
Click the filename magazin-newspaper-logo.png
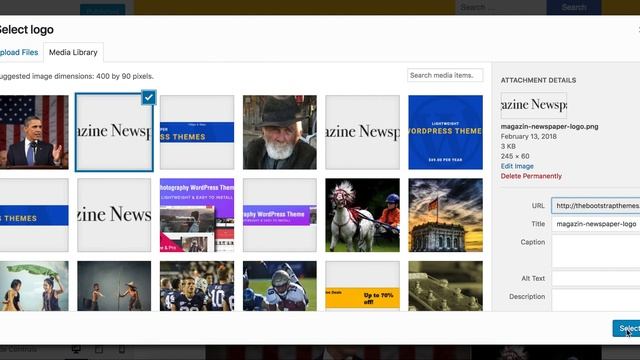coord(549,127)
